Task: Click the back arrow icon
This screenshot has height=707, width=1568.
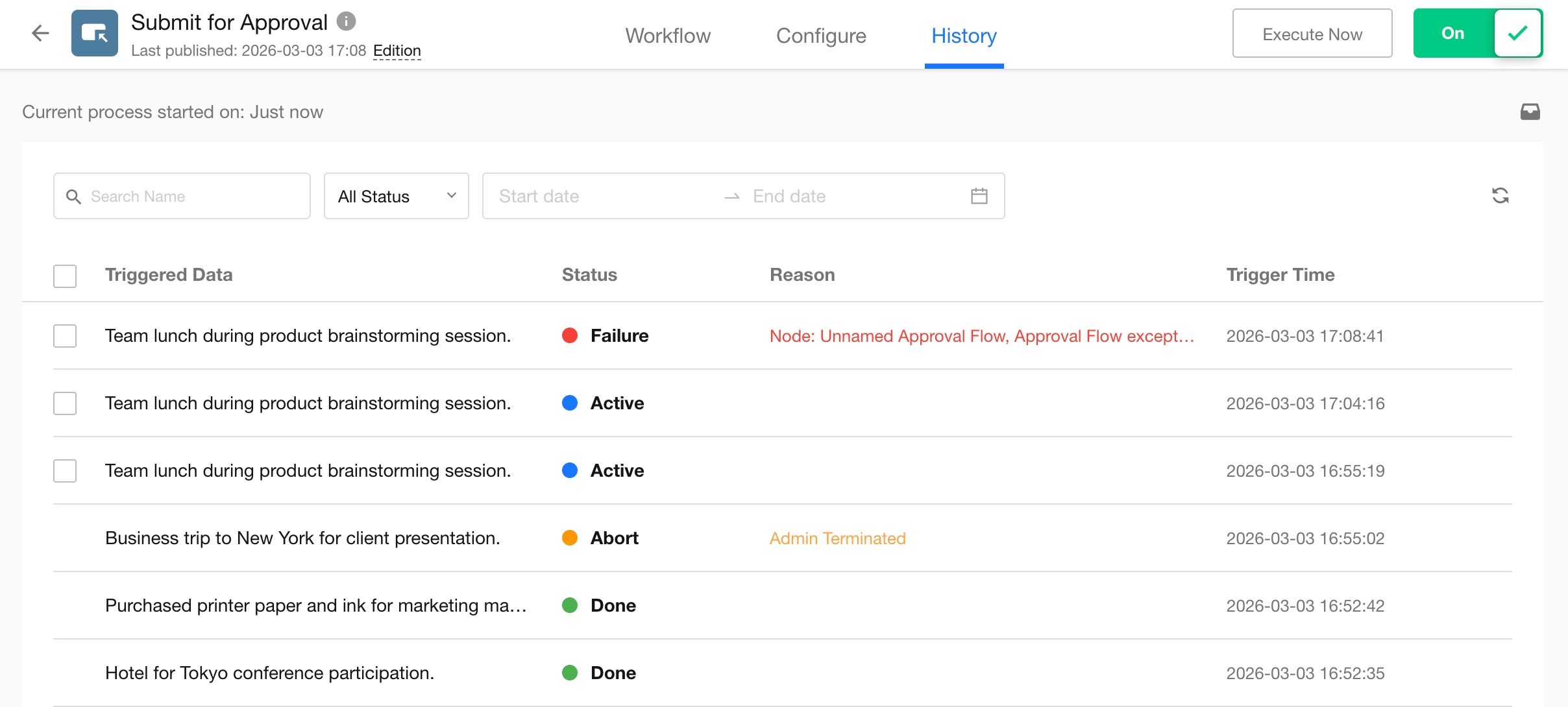Action: pos(40,33)
